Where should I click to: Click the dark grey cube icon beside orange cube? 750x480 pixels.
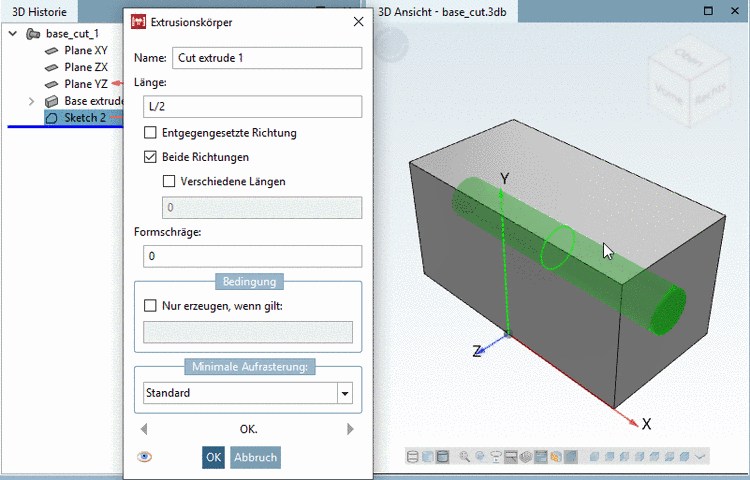(x=571, y=457)
